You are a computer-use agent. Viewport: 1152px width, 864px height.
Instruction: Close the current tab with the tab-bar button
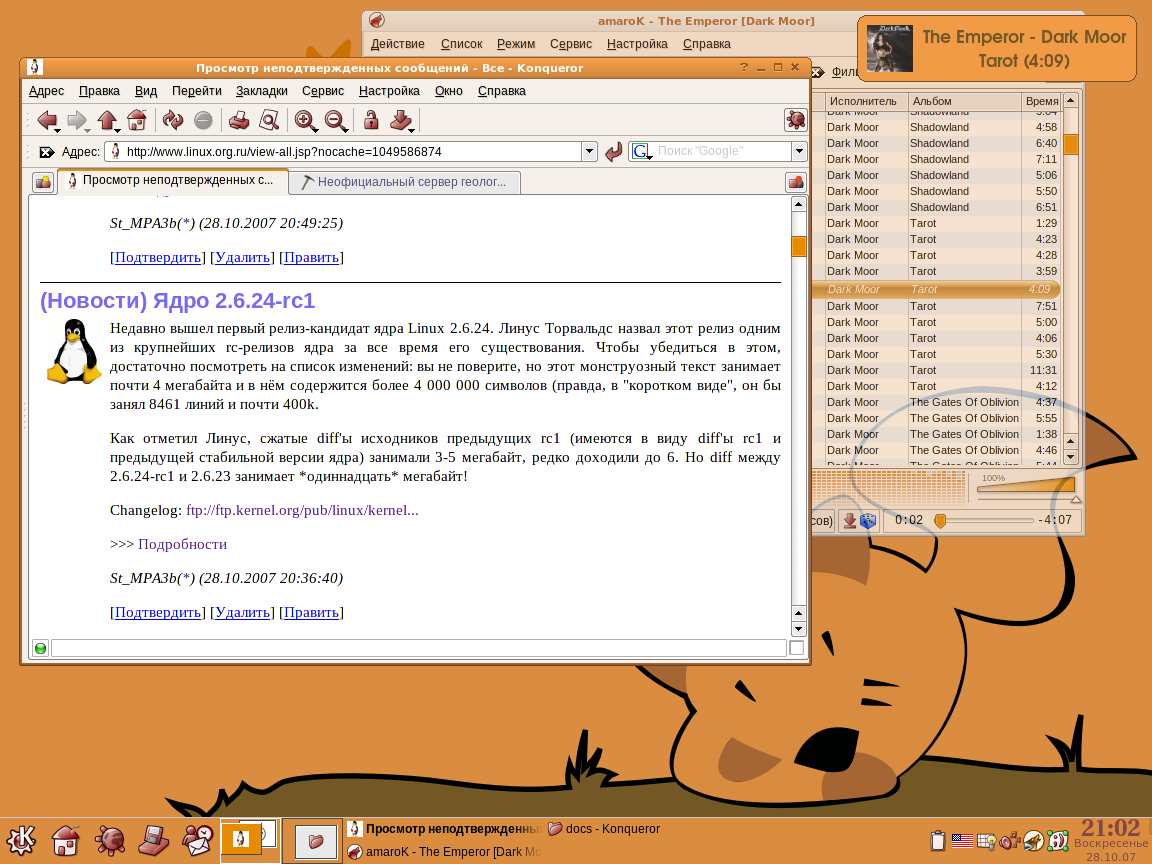pyautogui.click(x=796, y=181)
